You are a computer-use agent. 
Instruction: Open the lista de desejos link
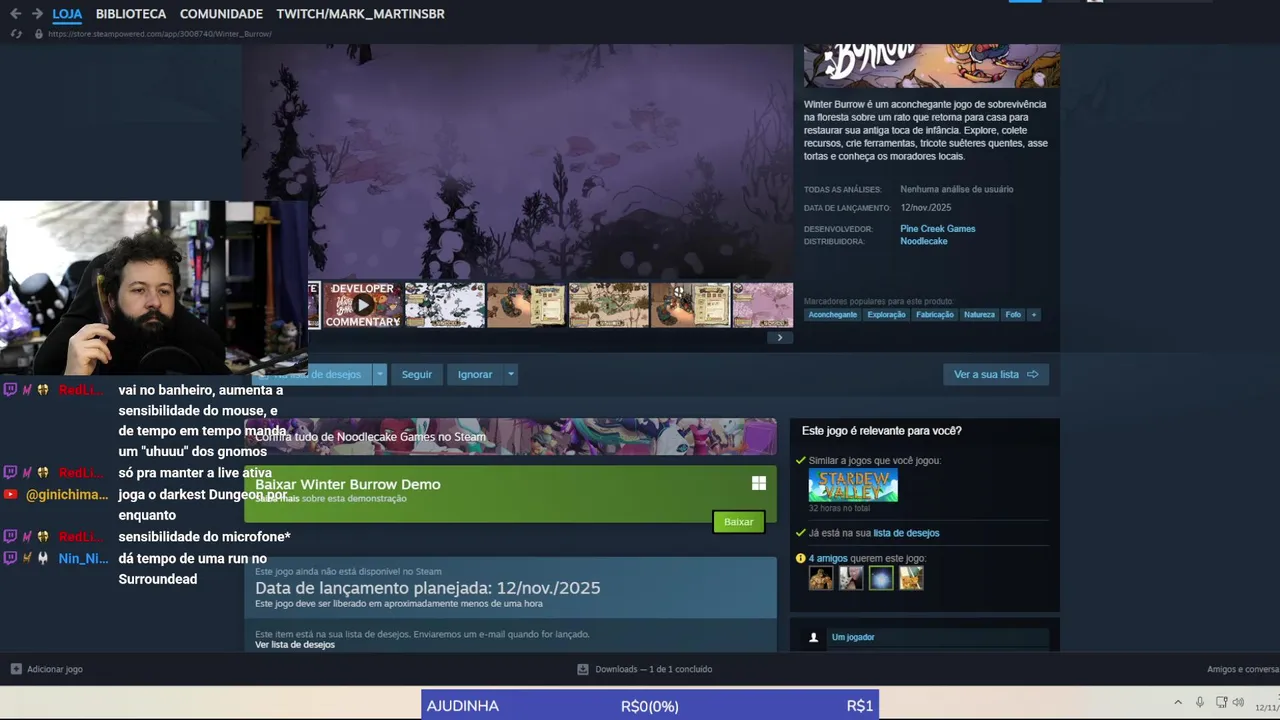pyautogui.click(x=906, y=533)
